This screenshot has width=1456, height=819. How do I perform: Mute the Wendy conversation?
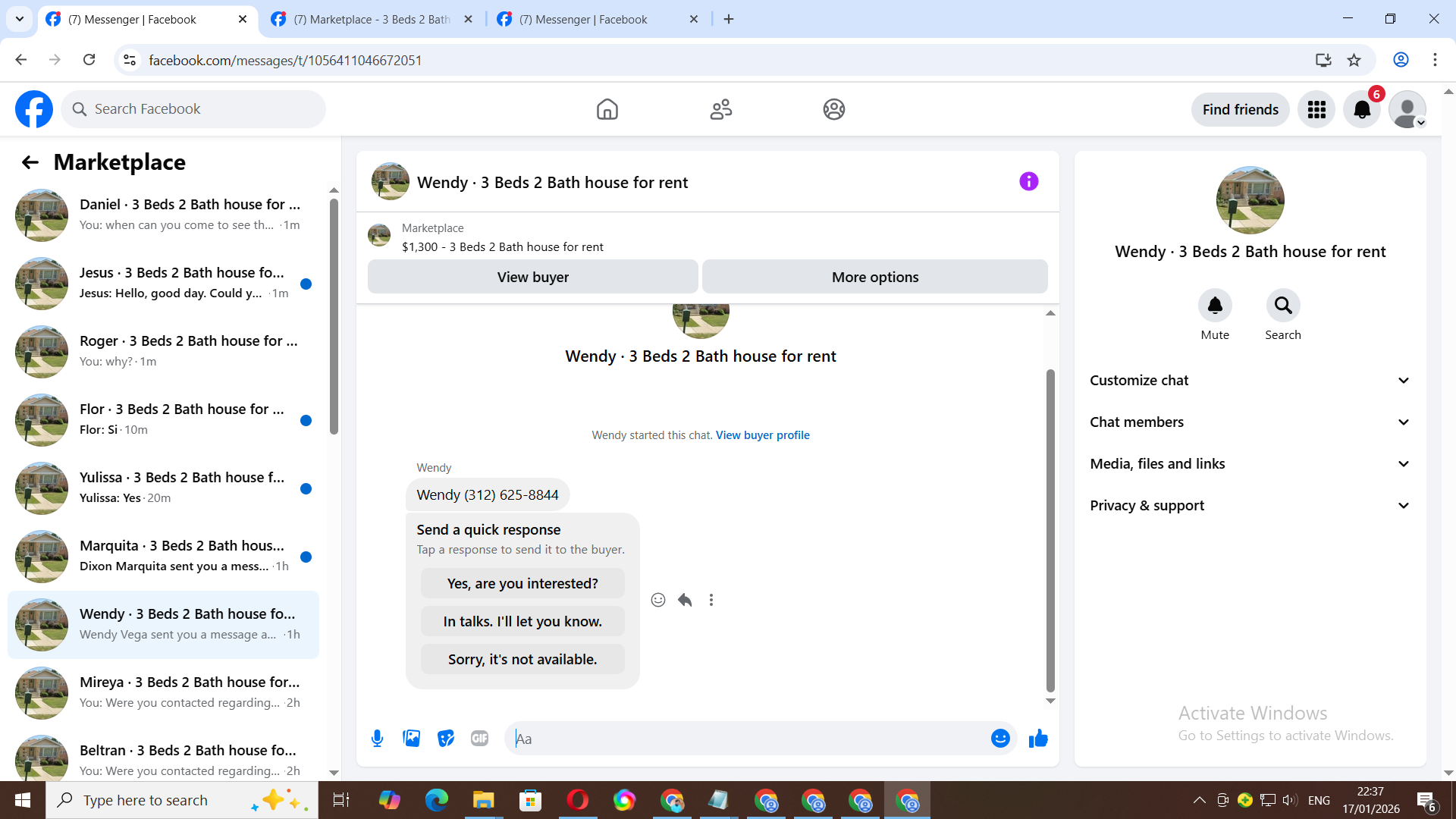point(1215,306)
